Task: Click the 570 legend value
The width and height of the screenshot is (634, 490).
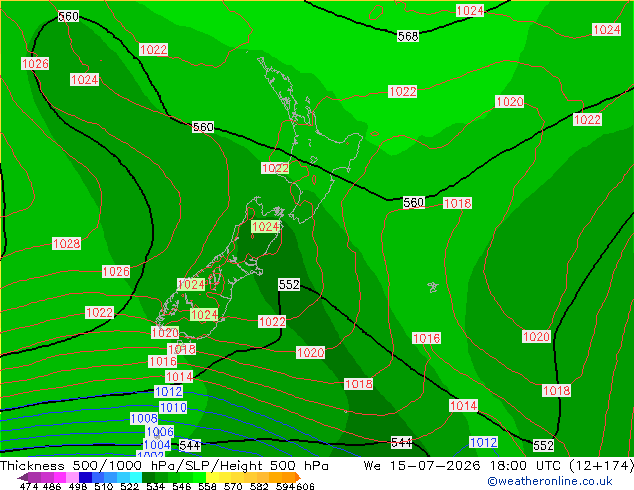Action: tap(233, 486)
